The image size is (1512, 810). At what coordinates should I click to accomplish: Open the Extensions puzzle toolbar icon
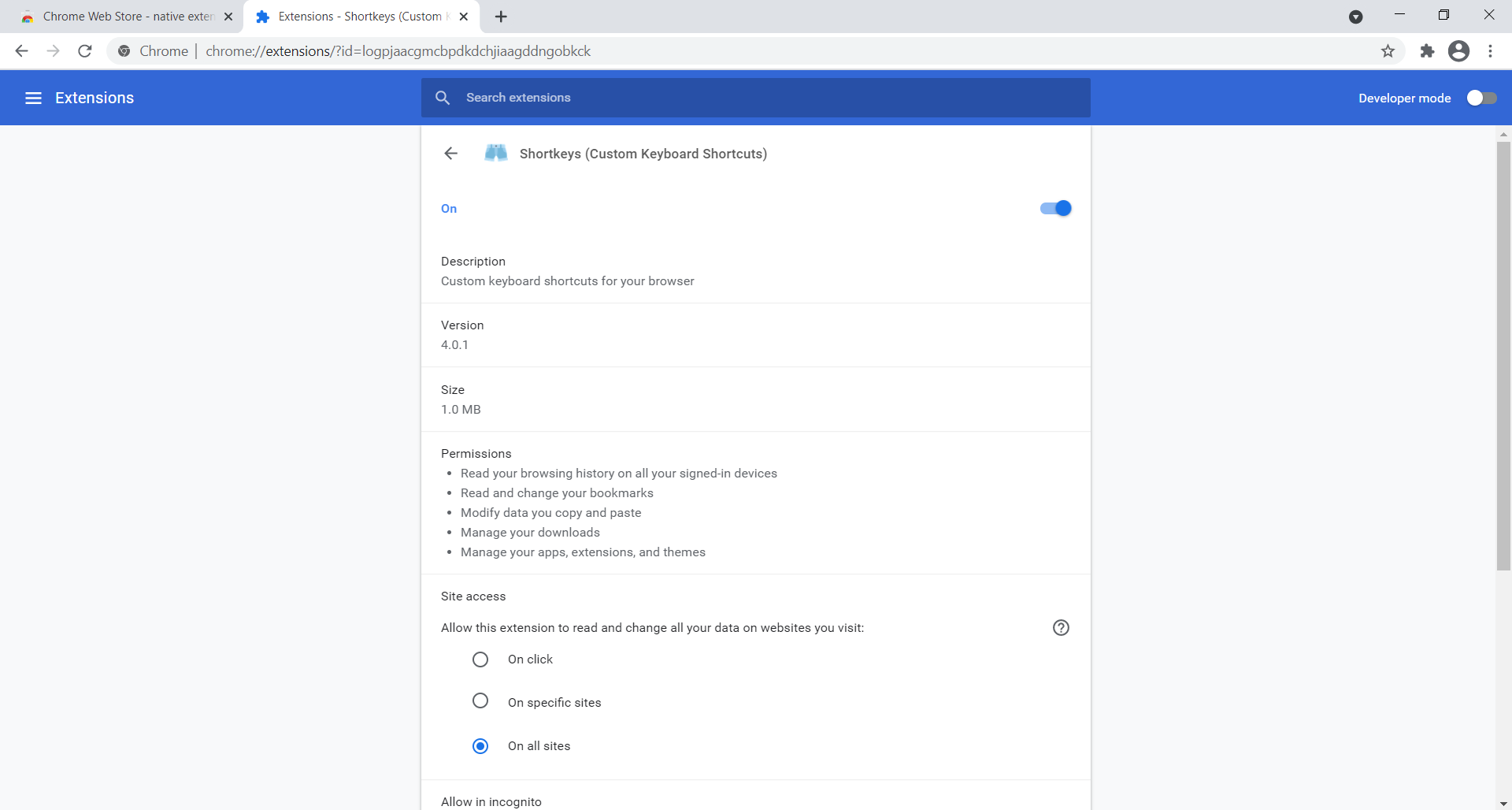pyautogui.click(x=1427, y=51)
